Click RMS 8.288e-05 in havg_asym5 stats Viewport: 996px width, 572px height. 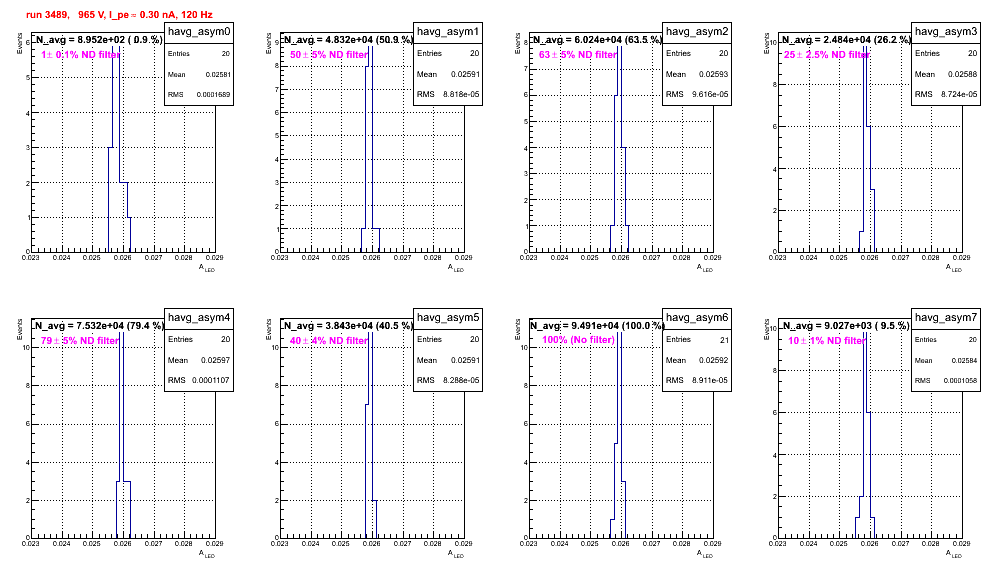[x=448, y=381]
